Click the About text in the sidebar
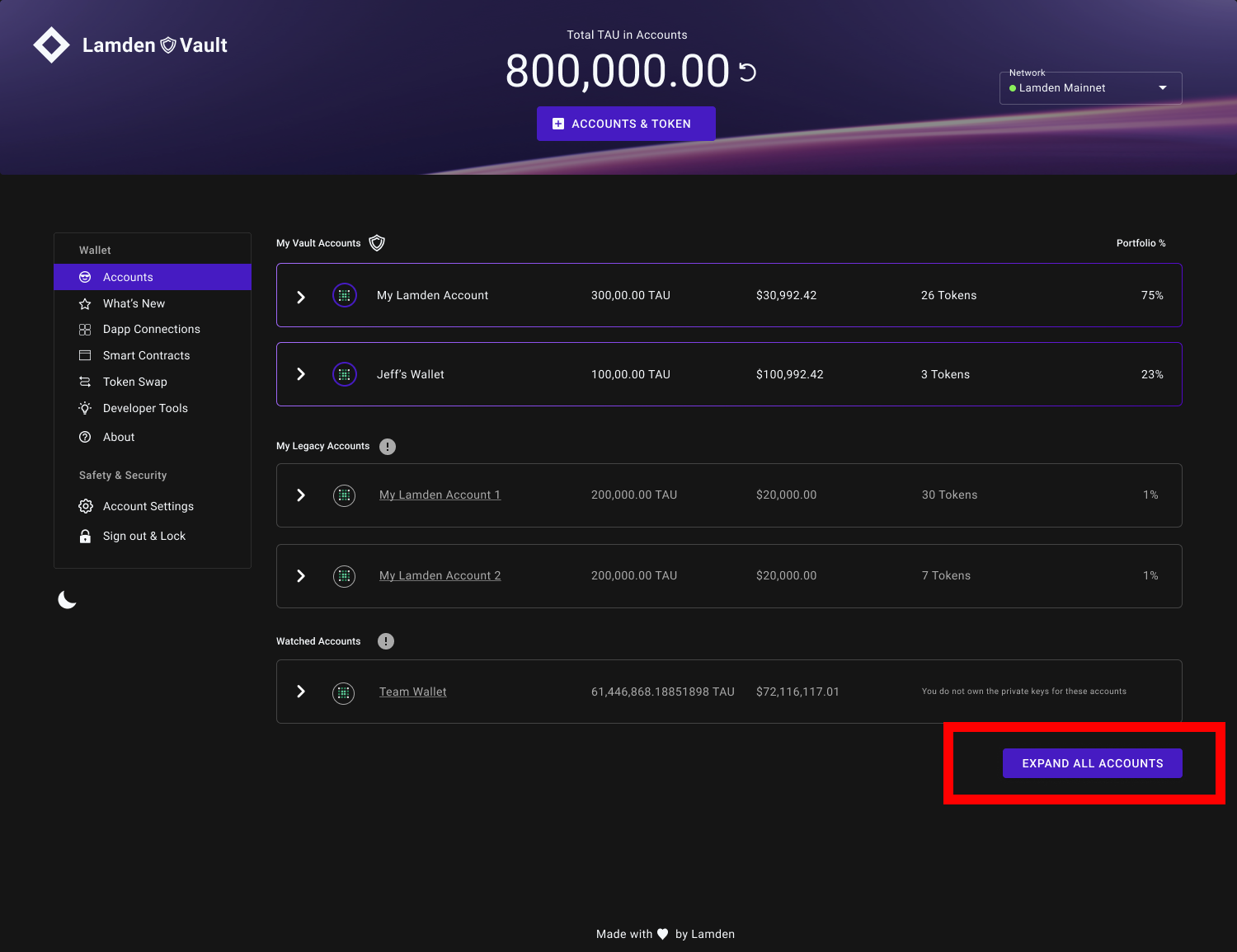 [x=119, y=437]
